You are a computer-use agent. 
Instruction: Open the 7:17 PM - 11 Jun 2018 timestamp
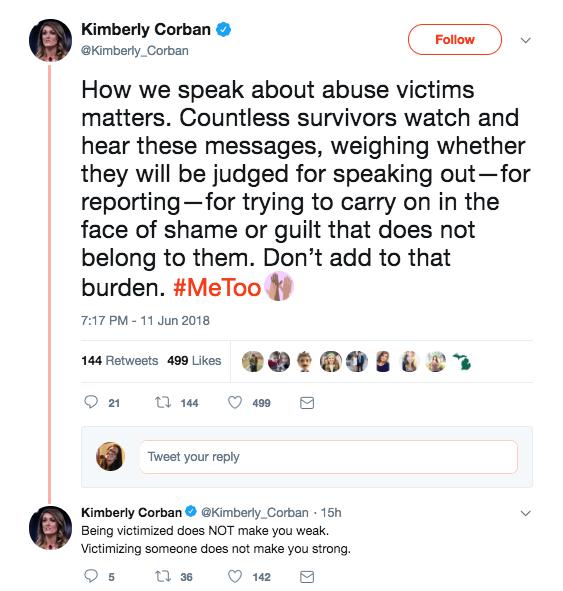[145, 321]
